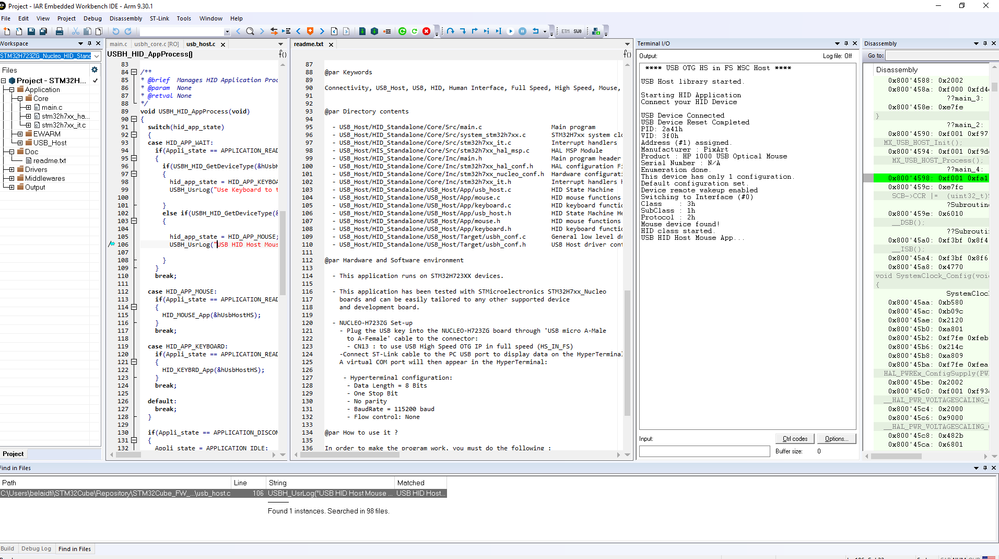Select the found usb_host.c result row
The image size is (999, 559).
point(223,493)
